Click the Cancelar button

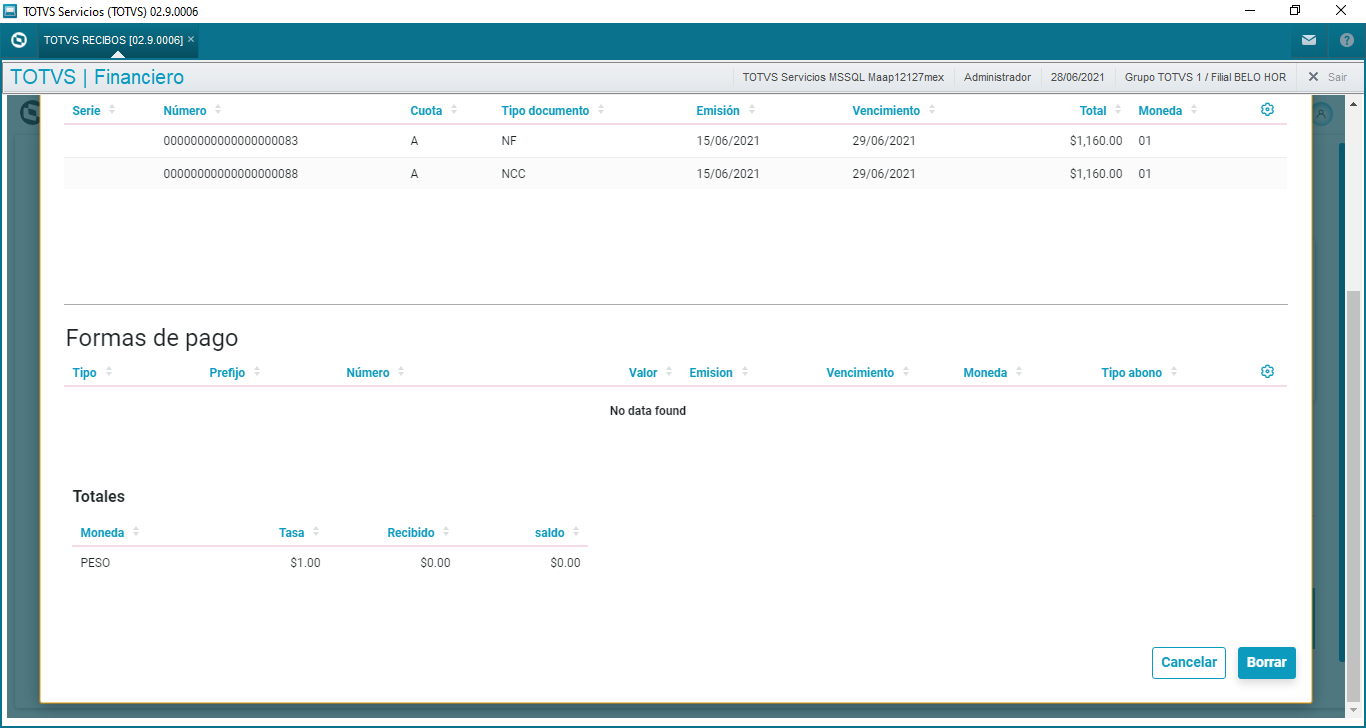(1189, 663)
